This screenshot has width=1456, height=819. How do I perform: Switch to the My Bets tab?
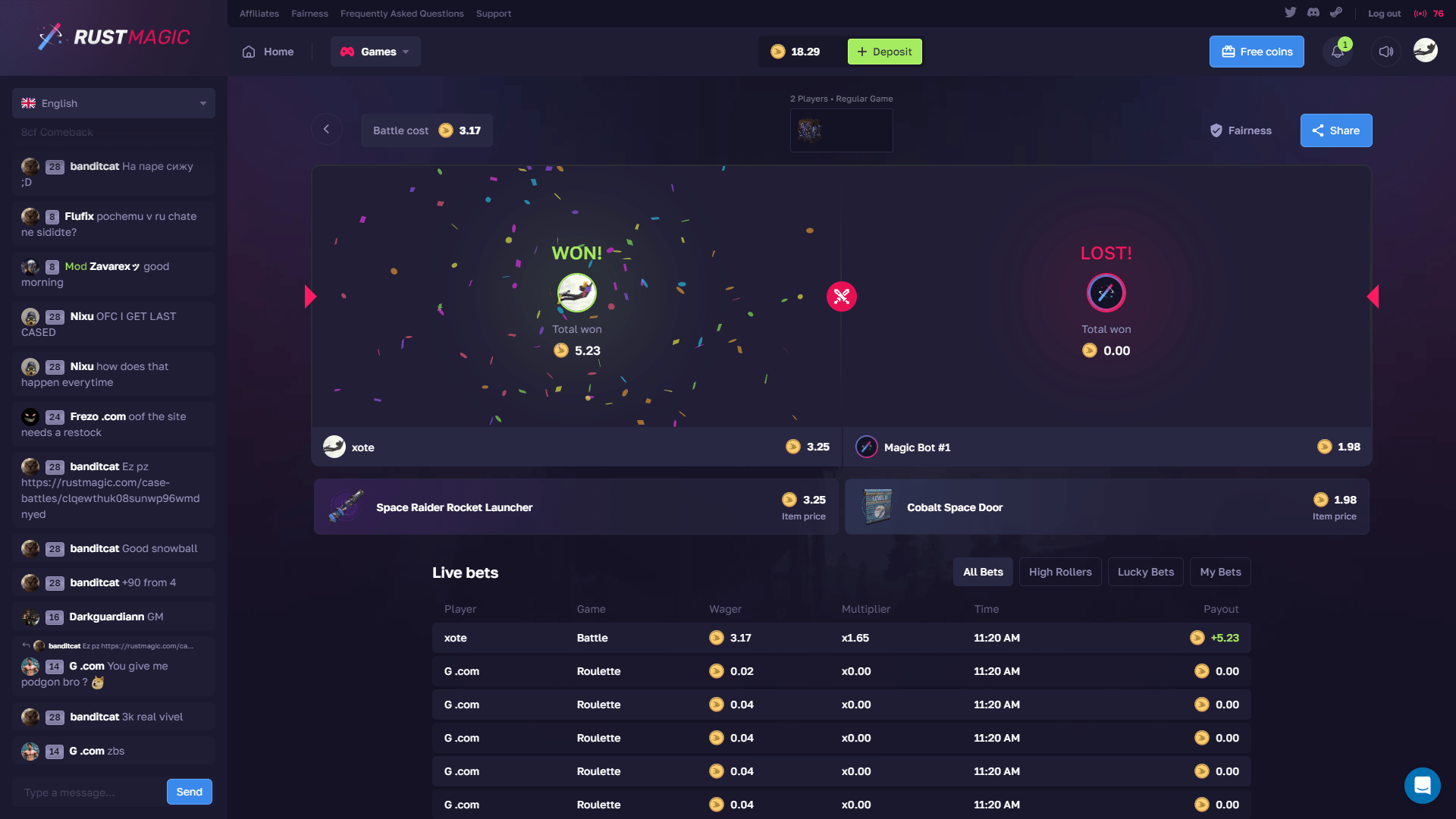tap(1221, 572)
